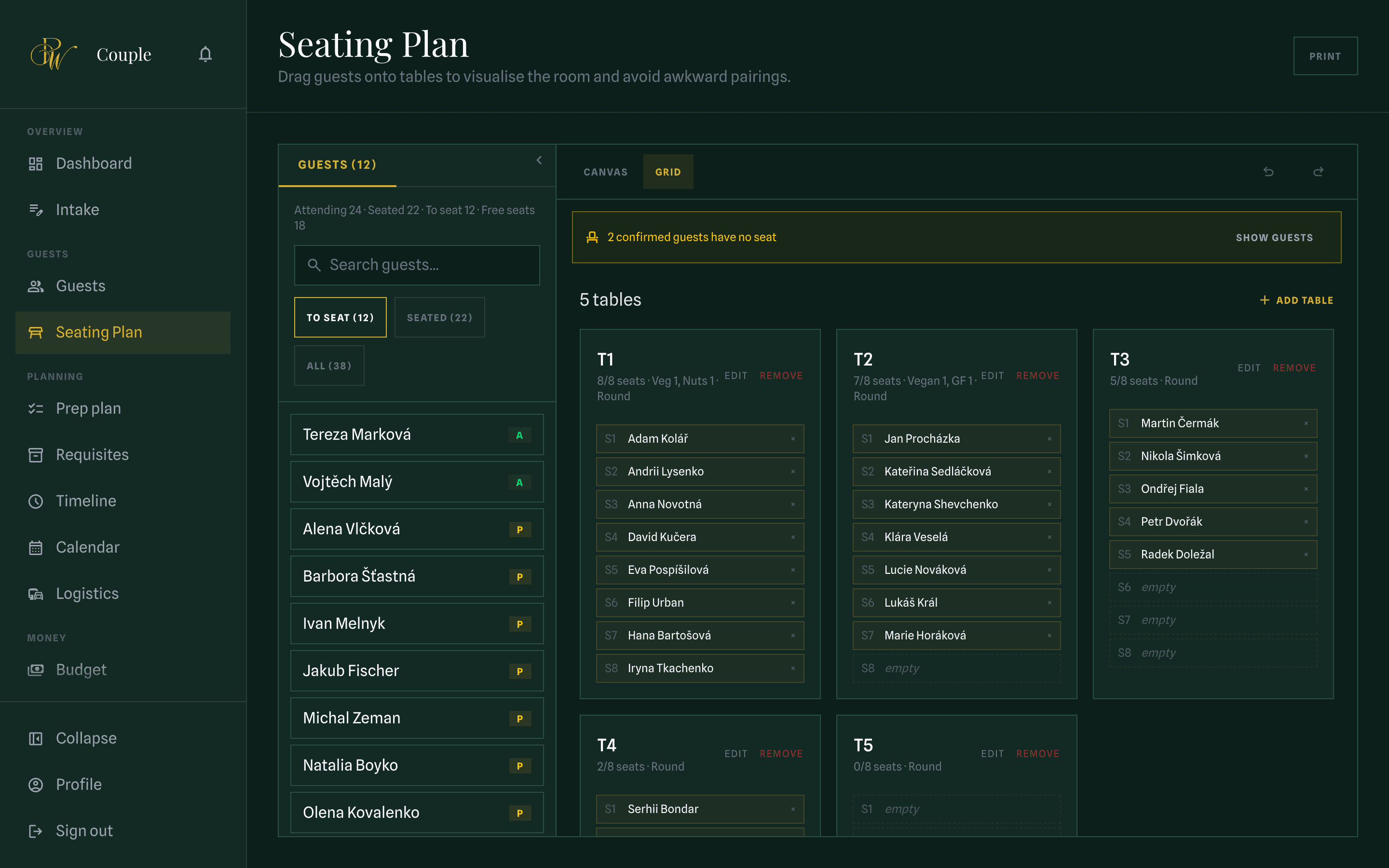
Task: Remove table T4
Action: [x=781, y=754]
